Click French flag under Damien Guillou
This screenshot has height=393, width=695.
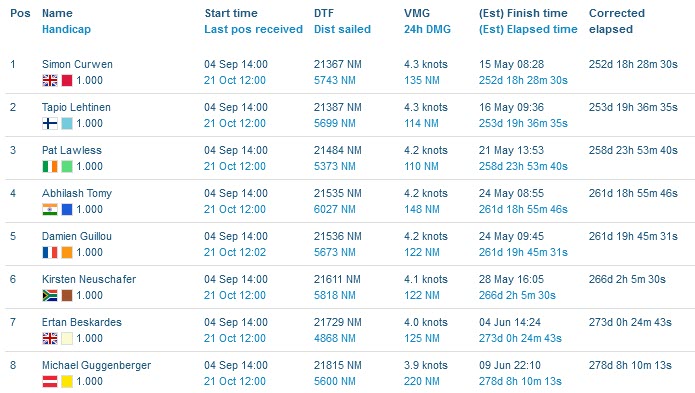[50, 253]
